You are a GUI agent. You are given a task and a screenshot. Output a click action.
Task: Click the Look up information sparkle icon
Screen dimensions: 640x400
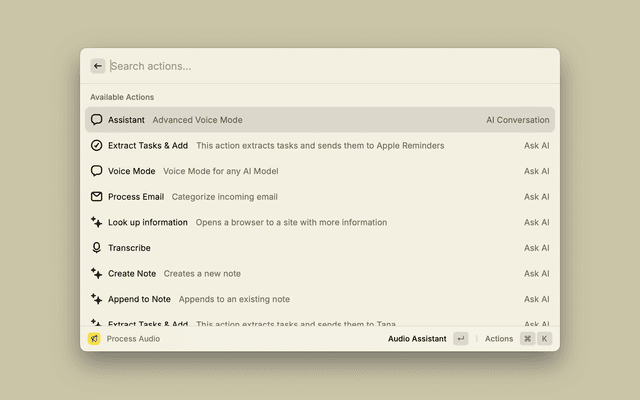(x=97, y=222)
